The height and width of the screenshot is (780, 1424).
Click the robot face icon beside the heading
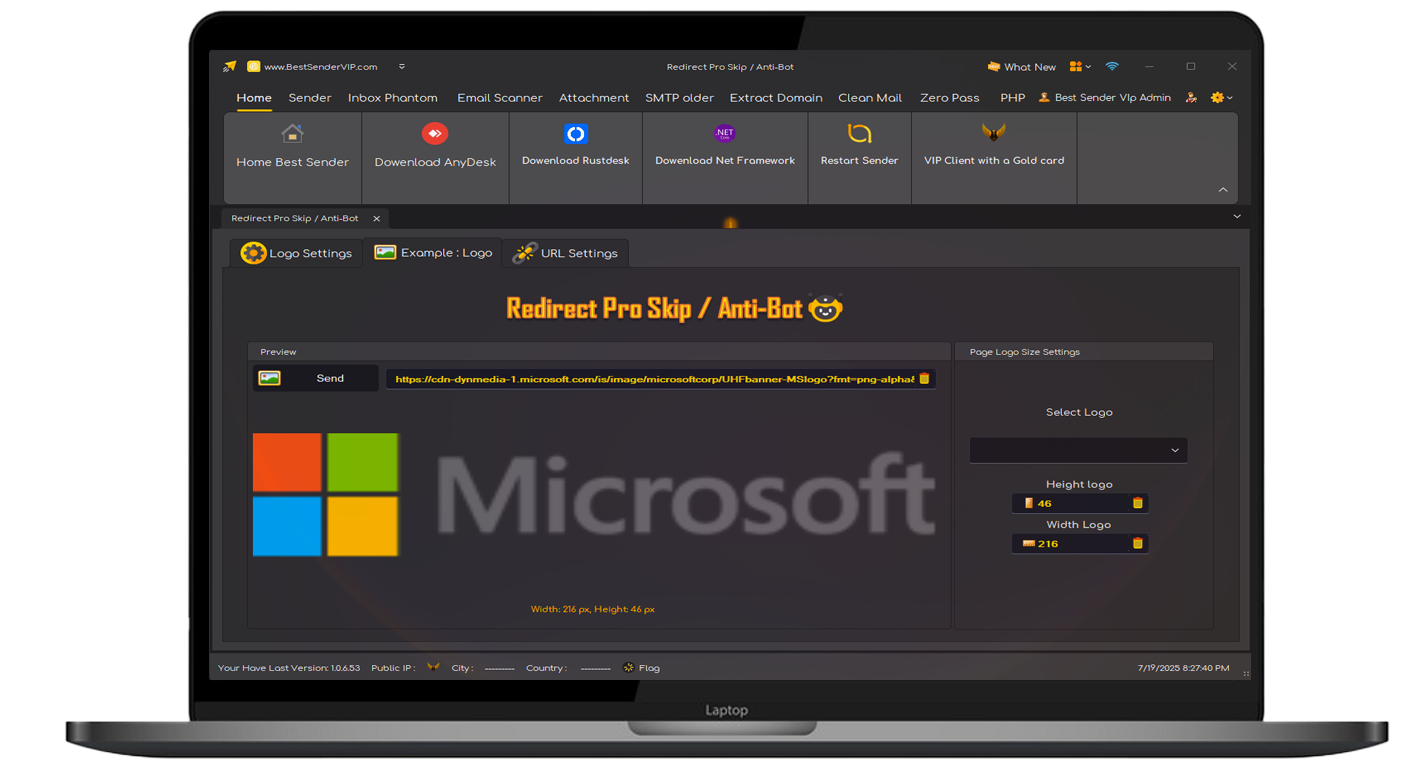pyautogui.click(x=825, y=309)
